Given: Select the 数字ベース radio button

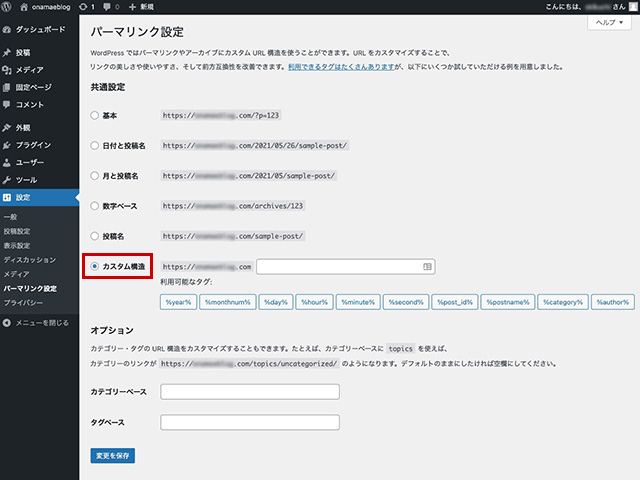Looking at the screenshot, I should click(x=94, y=206).
